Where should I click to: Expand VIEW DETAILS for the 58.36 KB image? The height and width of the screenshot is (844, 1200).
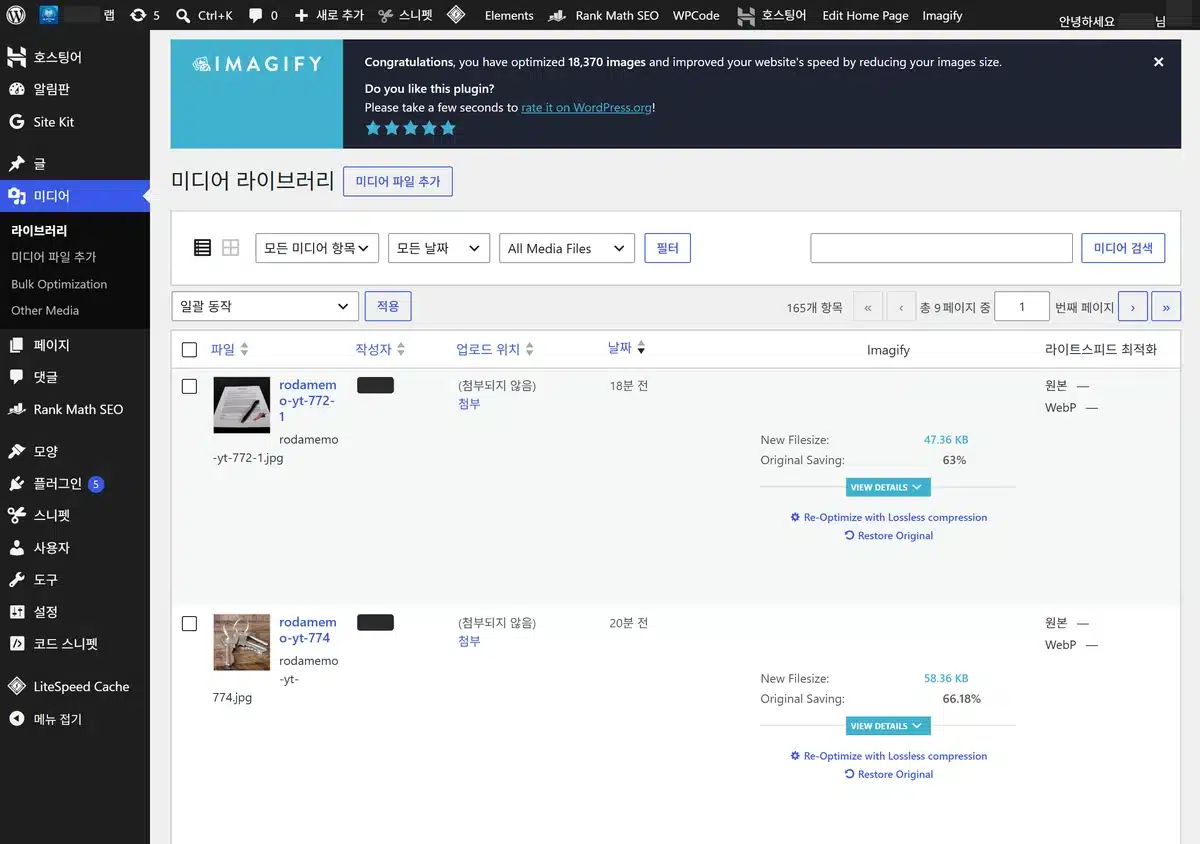click(x=889, y=726)
